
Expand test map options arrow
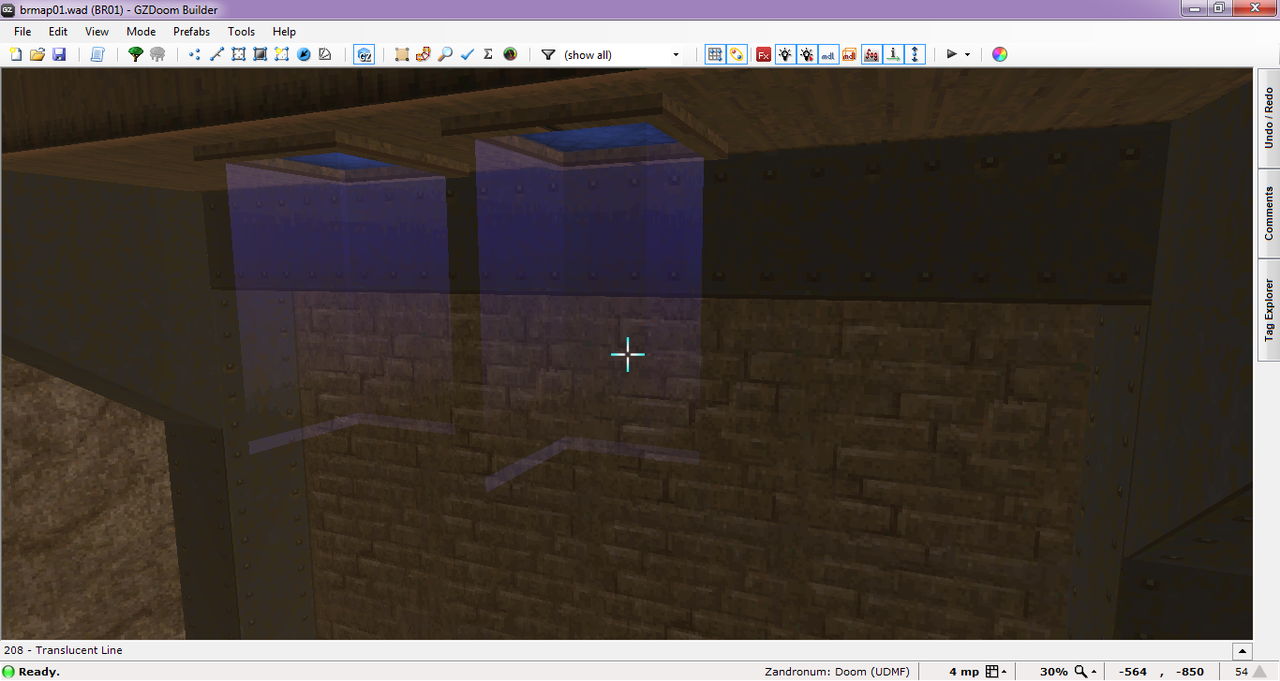(967, 55)
